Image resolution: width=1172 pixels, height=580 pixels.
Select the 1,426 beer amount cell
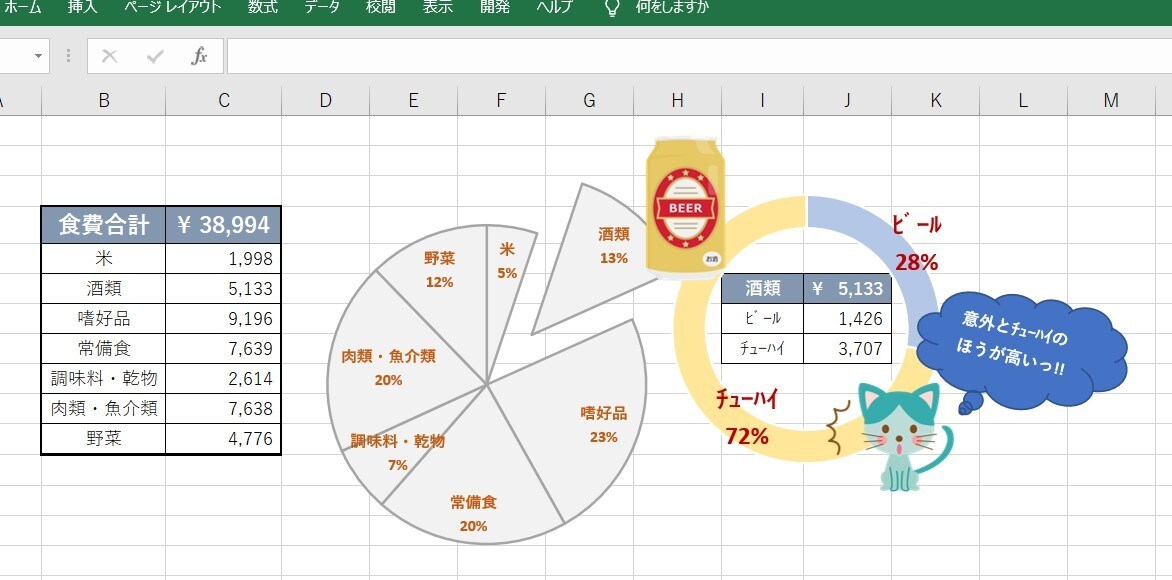(x=848, y=318)
